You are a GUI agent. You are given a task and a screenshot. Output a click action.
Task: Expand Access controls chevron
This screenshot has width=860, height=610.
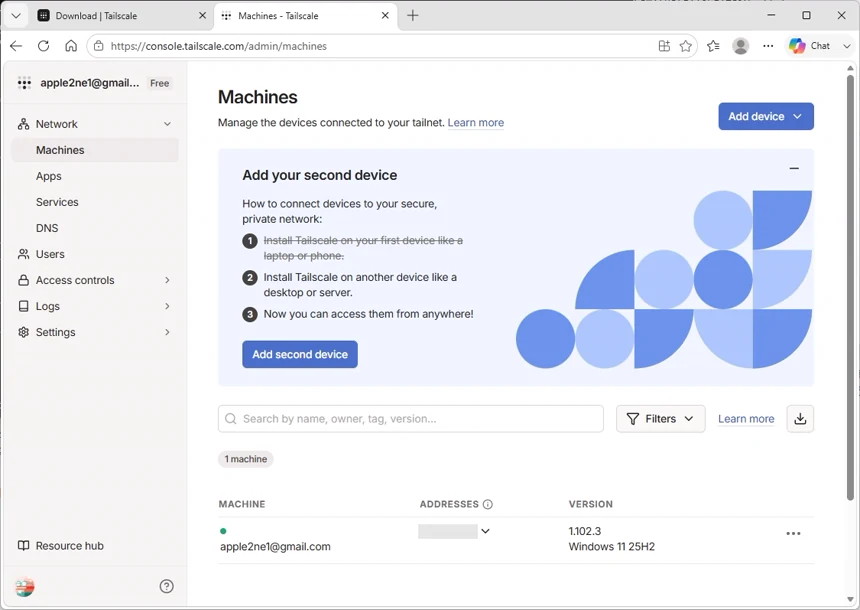167,280
